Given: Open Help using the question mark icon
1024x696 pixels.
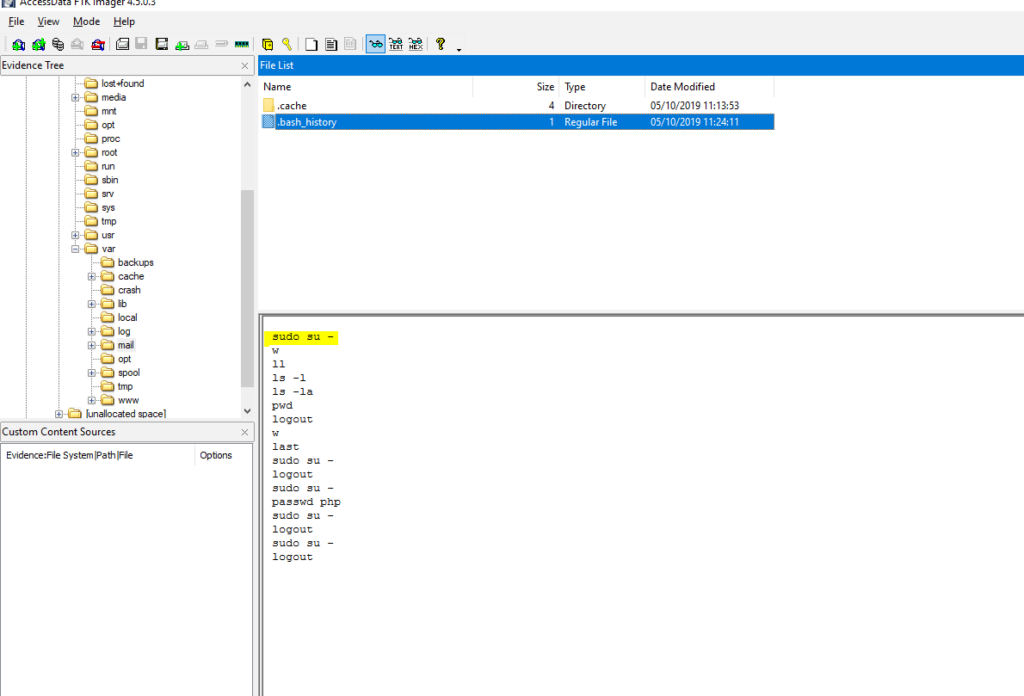Looking at the screenshot, I should pos(438,44).
